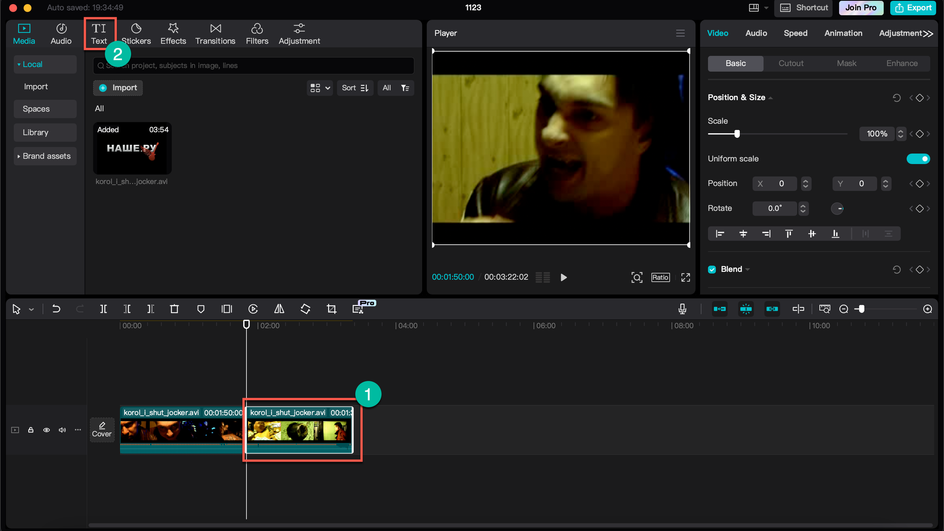Hide the video track with eye icon
Screen dimensions: 944x531
pyautogui.click(x=46, y=430)
